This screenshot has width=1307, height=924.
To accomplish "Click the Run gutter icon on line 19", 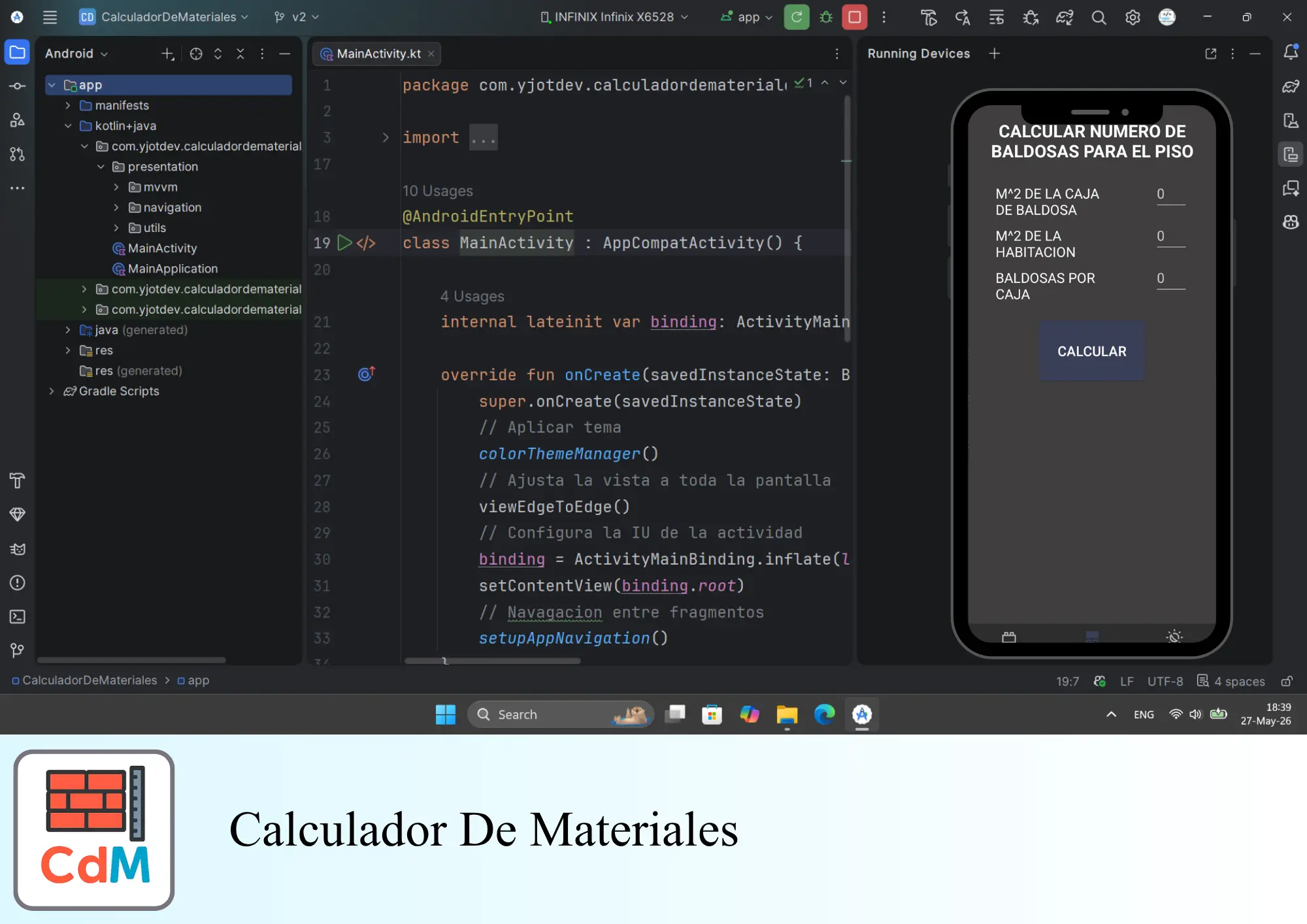I will click(344, 243).
